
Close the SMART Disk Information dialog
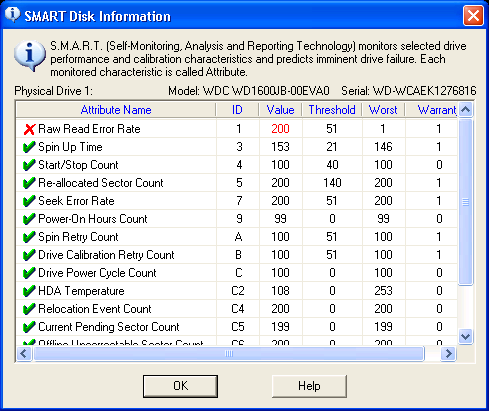pos(473,15)
